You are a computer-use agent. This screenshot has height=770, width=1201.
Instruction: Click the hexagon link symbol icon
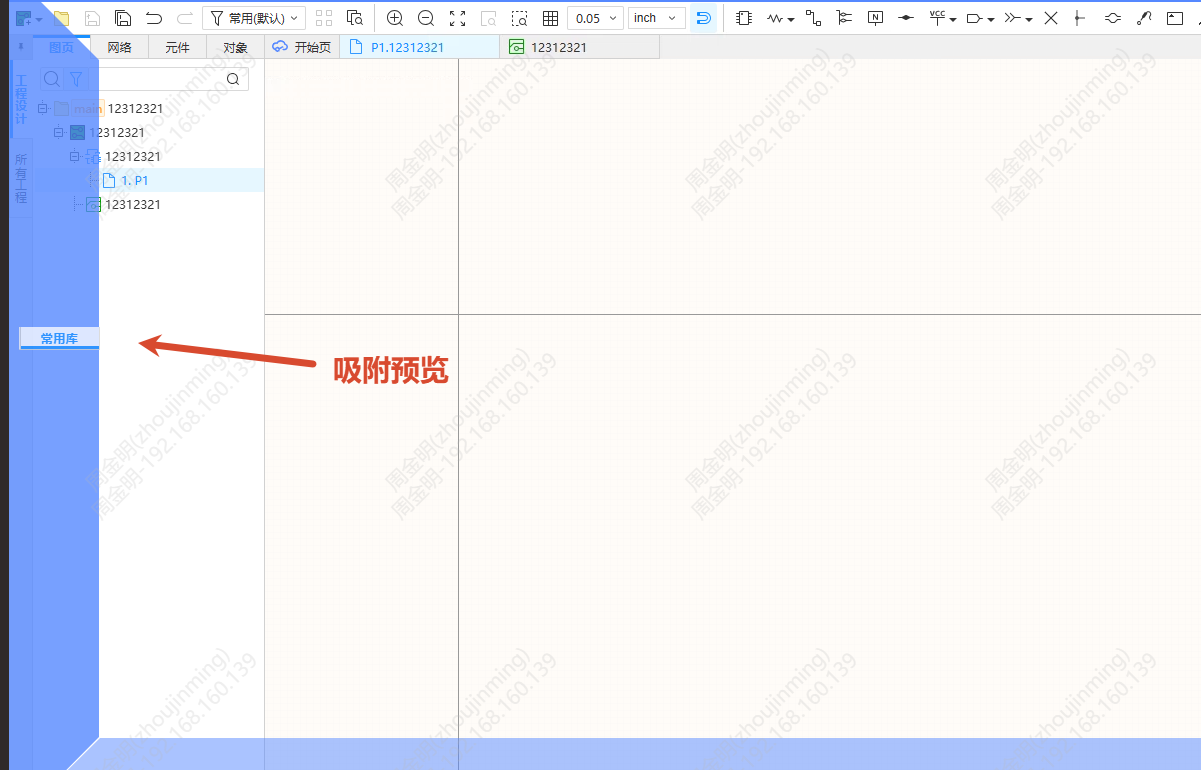pos(1112,18)
